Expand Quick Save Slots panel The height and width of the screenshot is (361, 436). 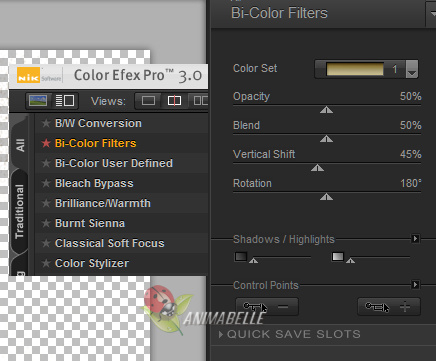[290, 334]
